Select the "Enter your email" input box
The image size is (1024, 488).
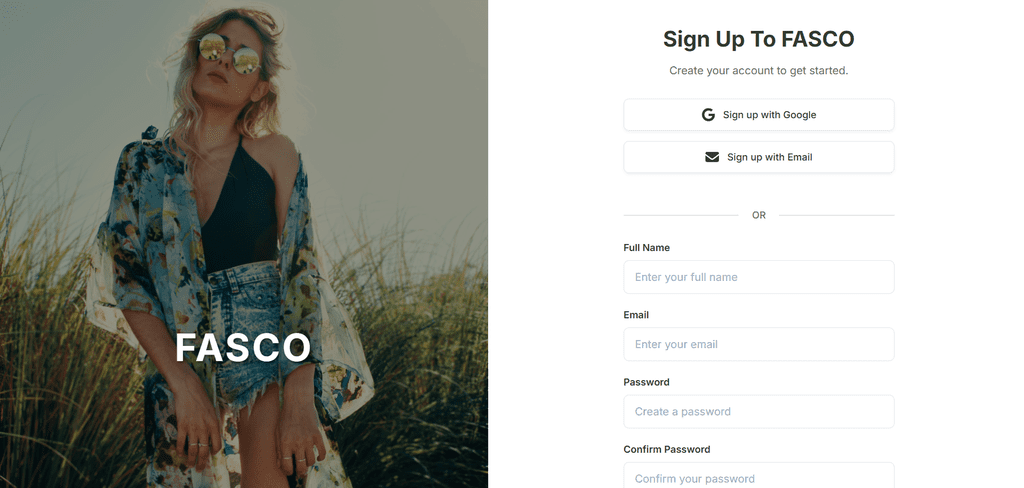(759, 344)
